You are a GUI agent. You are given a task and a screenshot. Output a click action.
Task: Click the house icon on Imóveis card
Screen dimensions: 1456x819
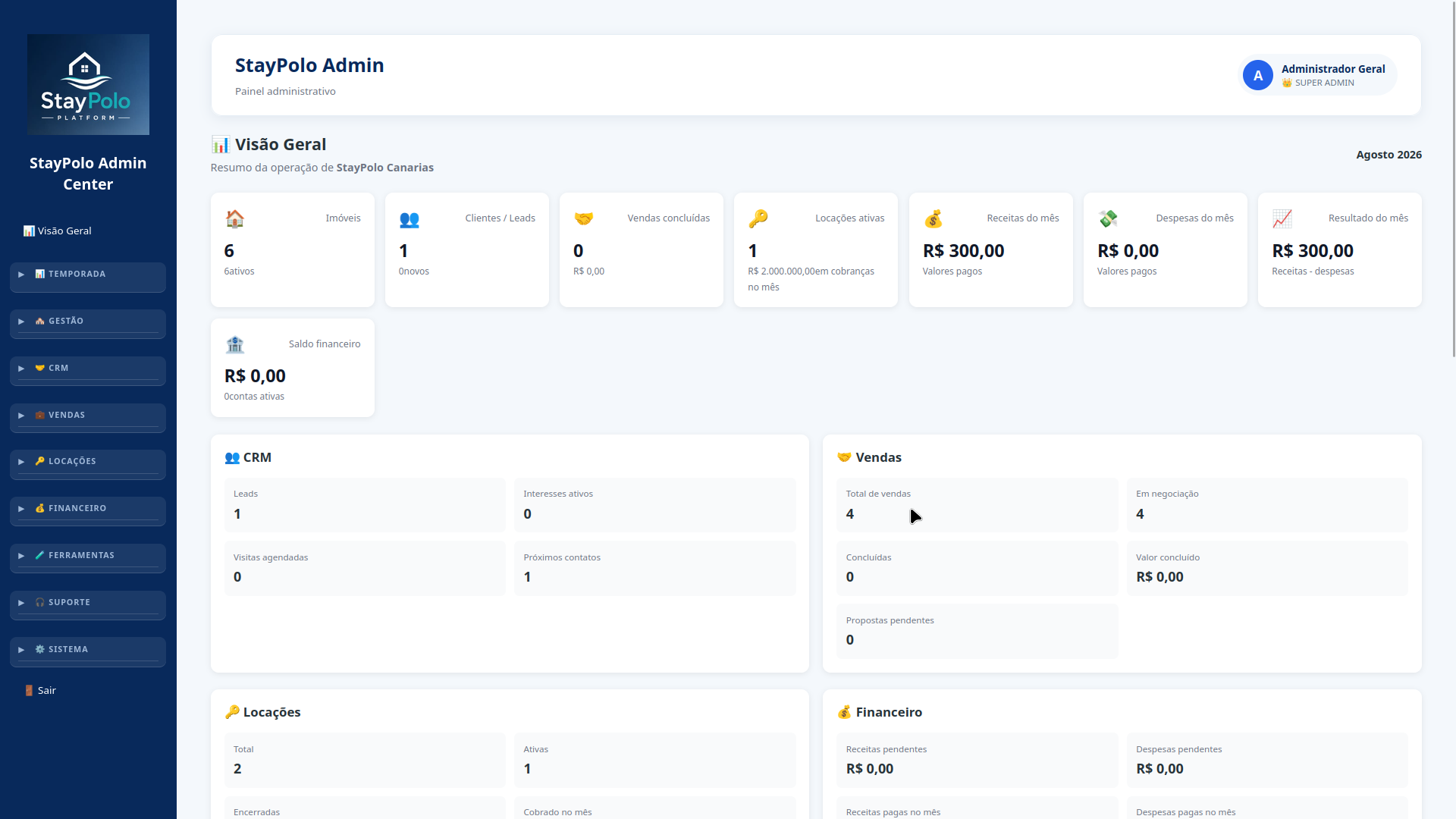coord(235,219)
